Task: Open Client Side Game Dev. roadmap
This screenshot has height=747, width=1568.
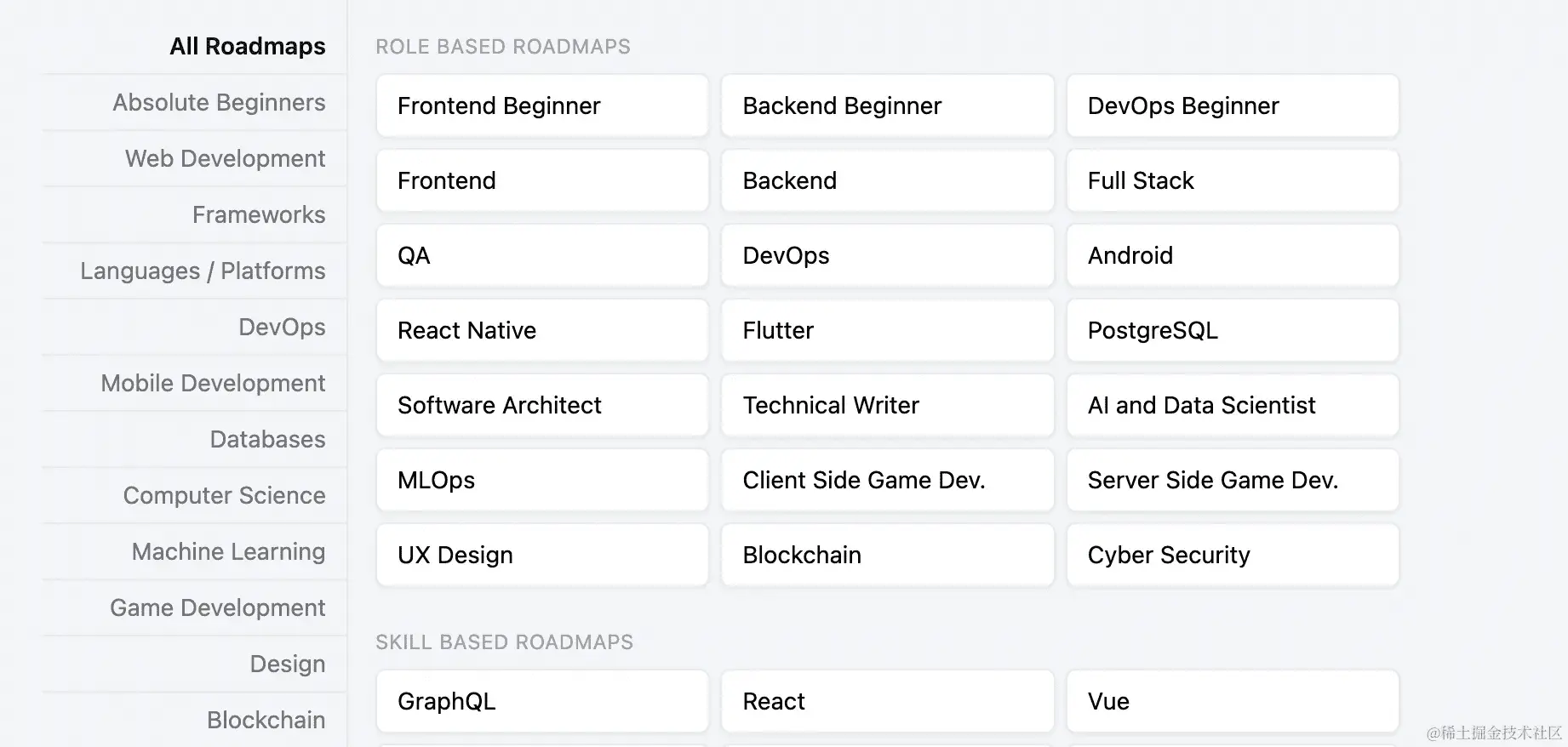Action: point(887,480)
